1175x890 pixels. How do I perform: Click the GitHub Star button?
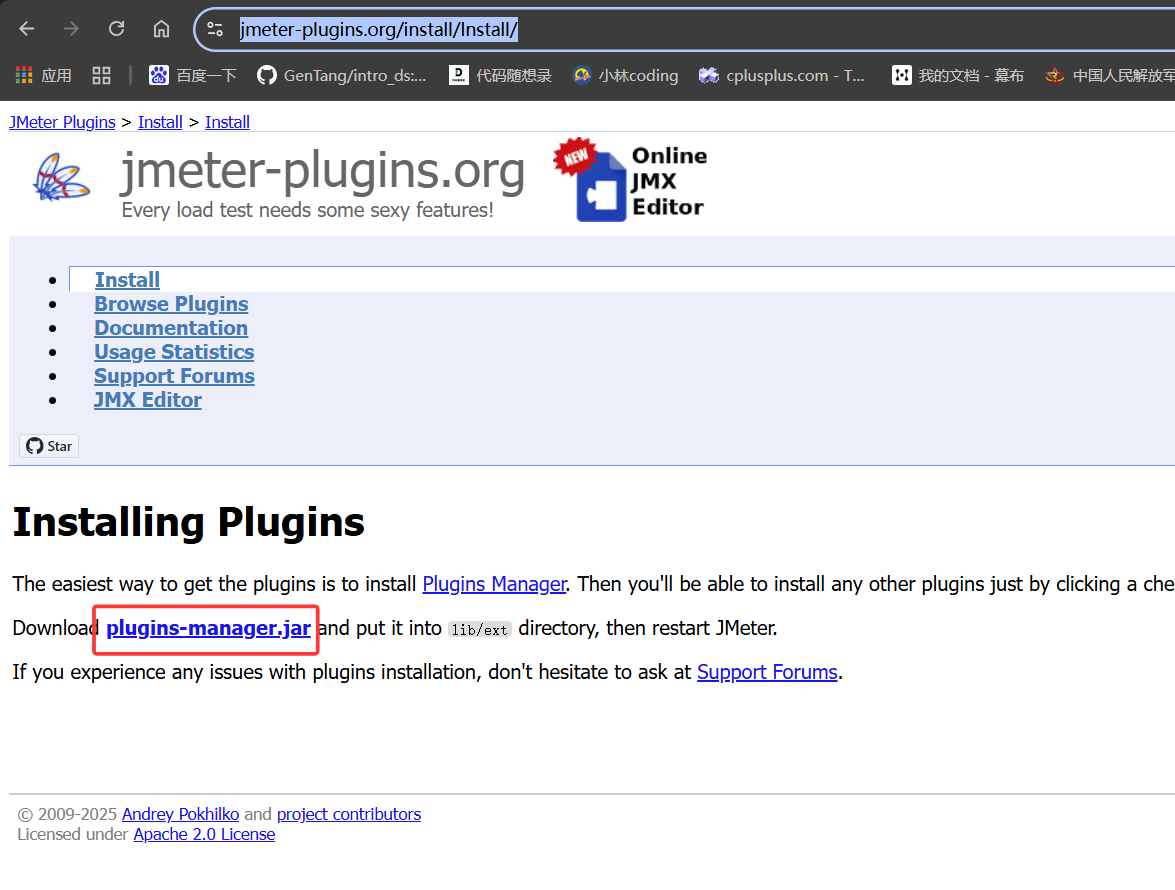49,446
